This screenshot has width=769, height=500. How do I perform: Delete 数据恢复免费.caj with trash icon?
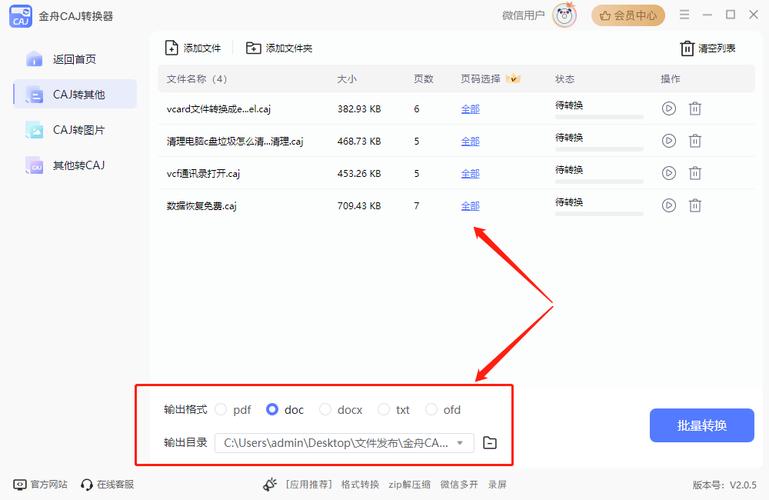(695, 205)
